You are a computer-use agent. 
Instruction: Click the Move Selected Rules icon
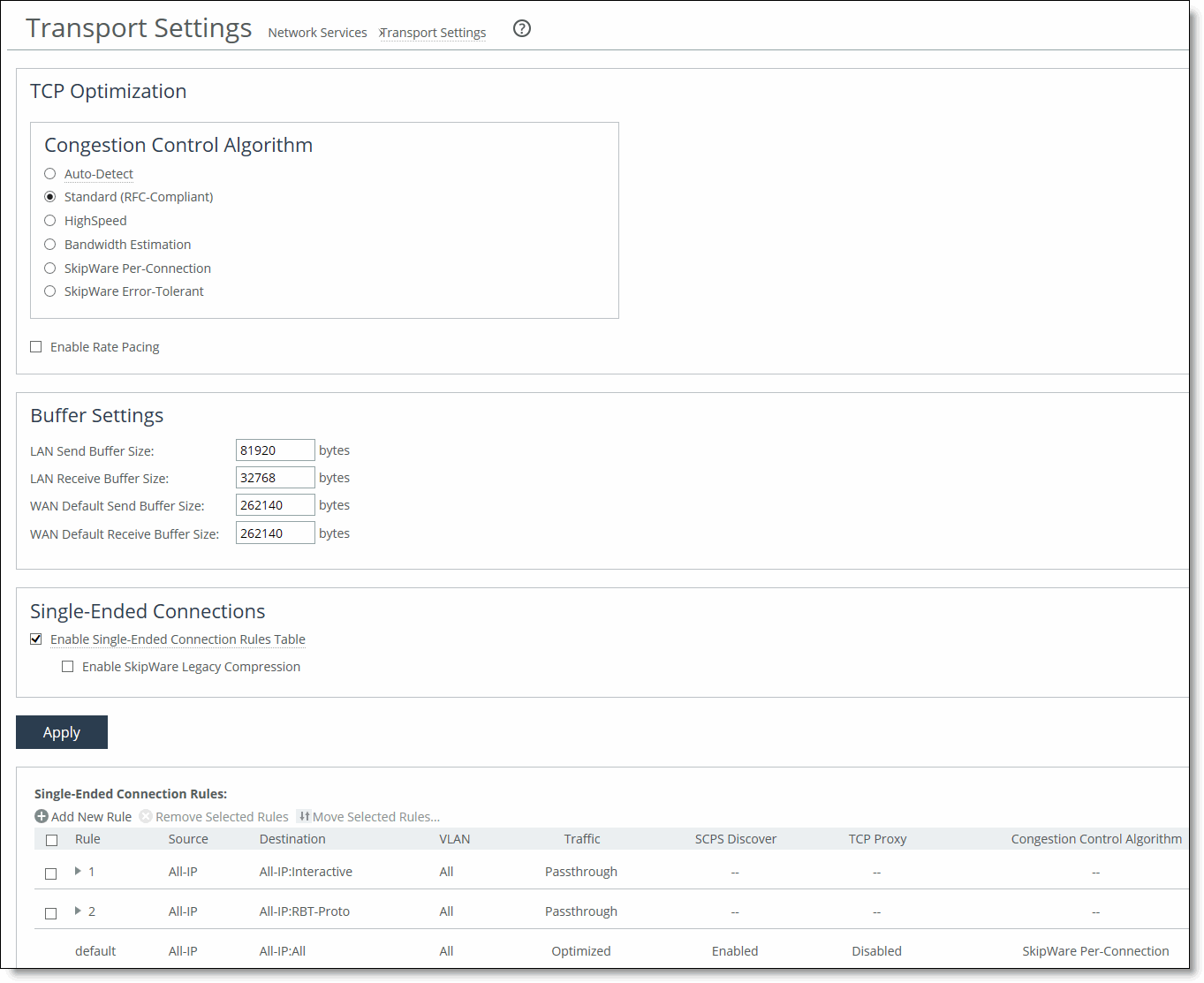tap(303, 816)
